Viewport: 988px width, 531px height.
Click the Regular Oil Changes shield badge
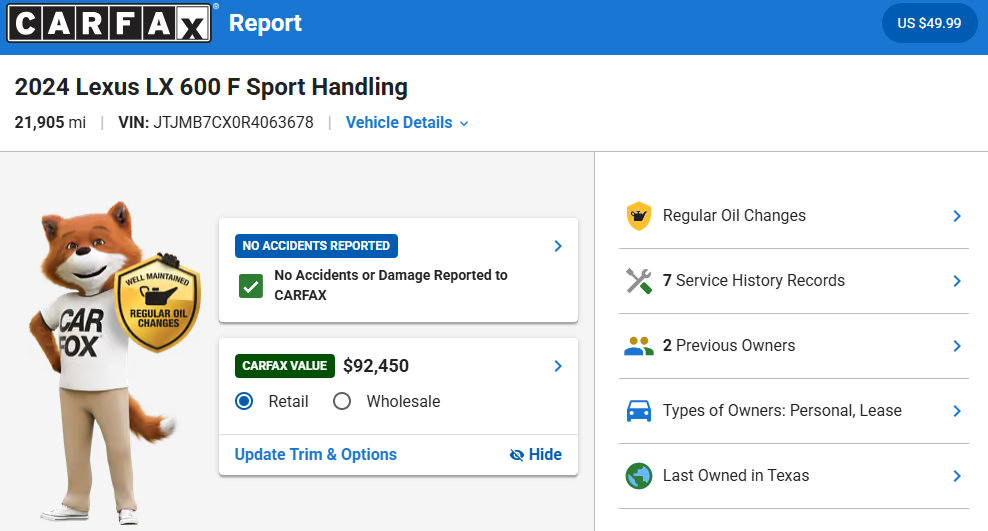tap(158, 304)
